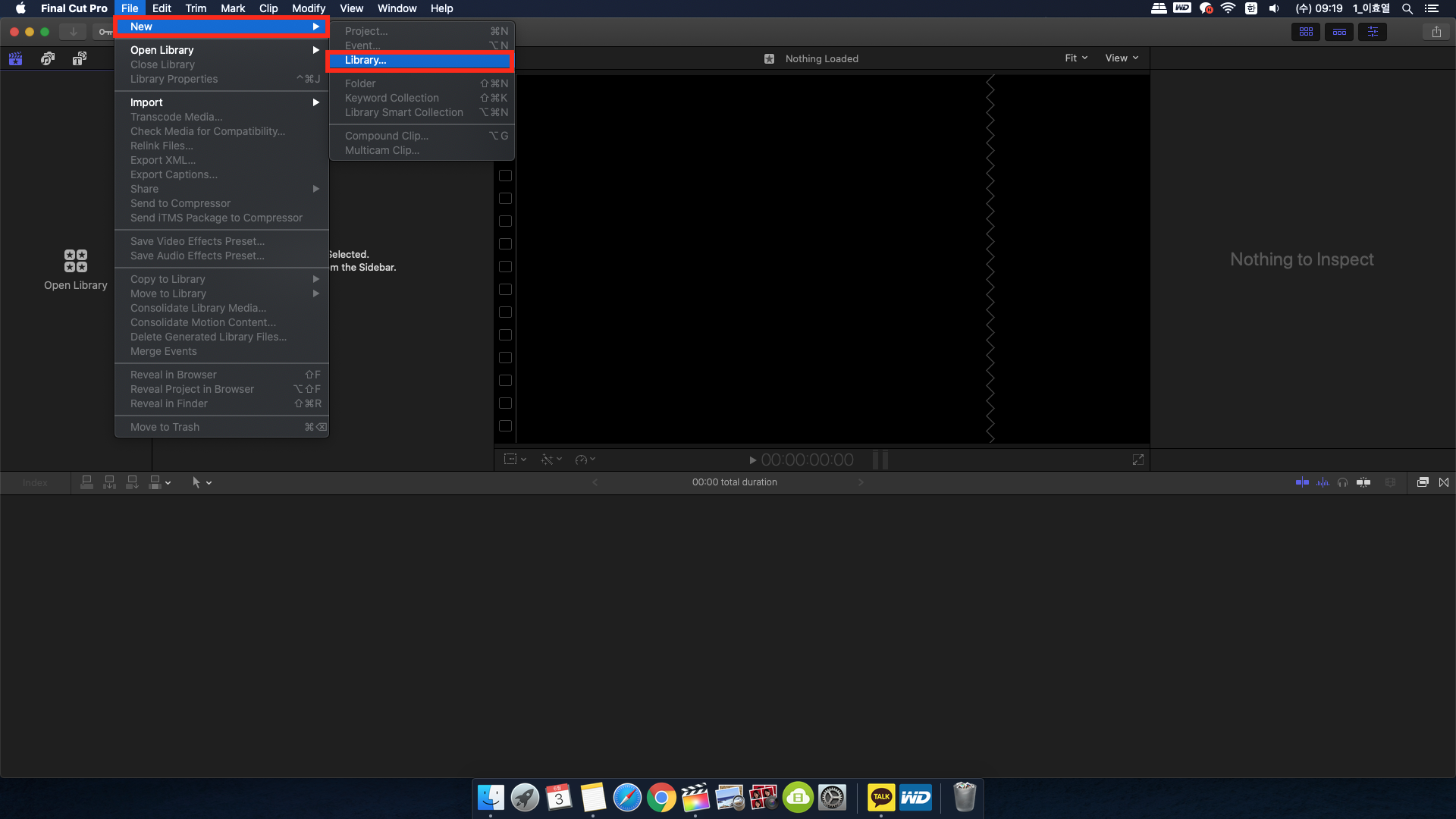Toggle audio skimming in timeline
Screen dimensions: 1456x819
click(x=1323, y=482)
